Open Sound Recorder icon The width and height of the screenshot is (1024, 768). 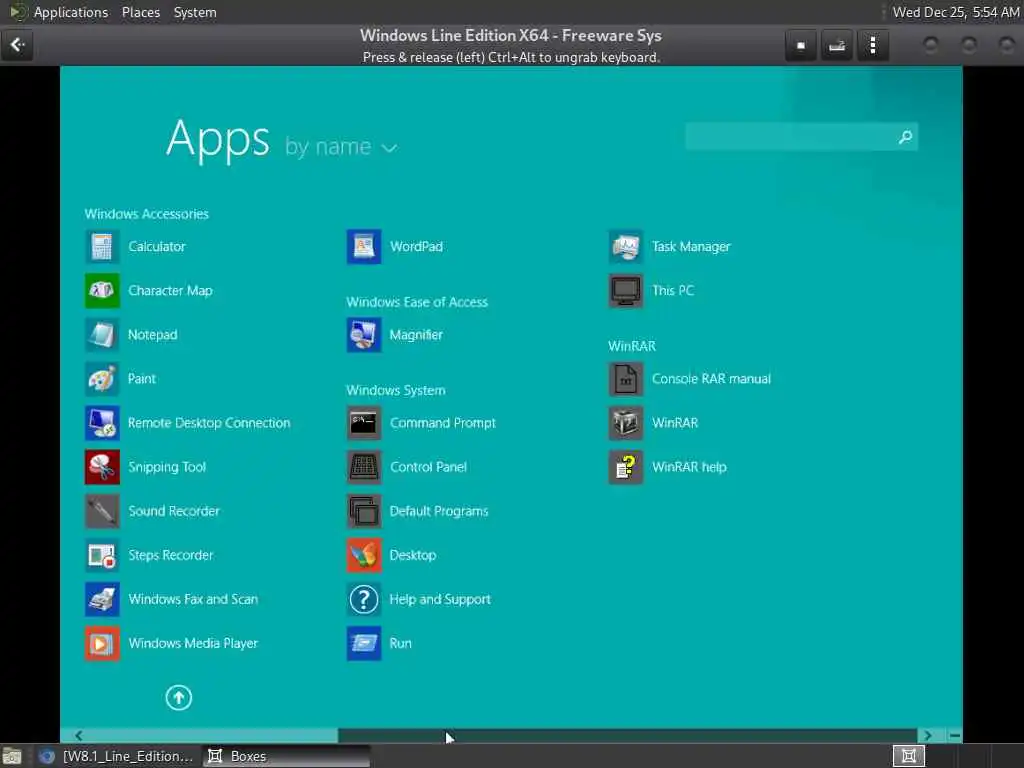click(x=102, y=511)
